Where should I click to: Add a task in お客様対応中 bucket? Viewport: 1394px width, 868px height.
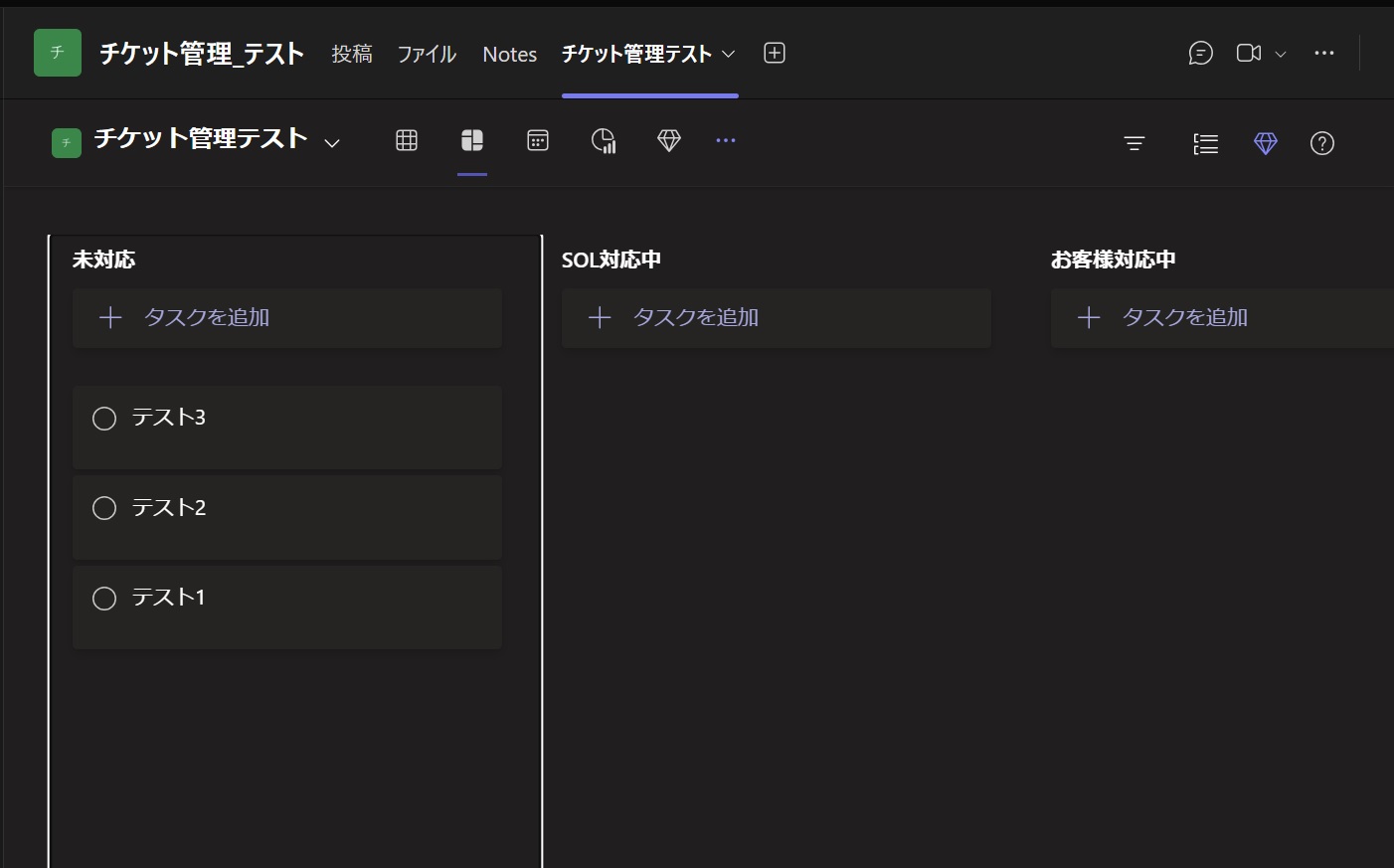1222,318
